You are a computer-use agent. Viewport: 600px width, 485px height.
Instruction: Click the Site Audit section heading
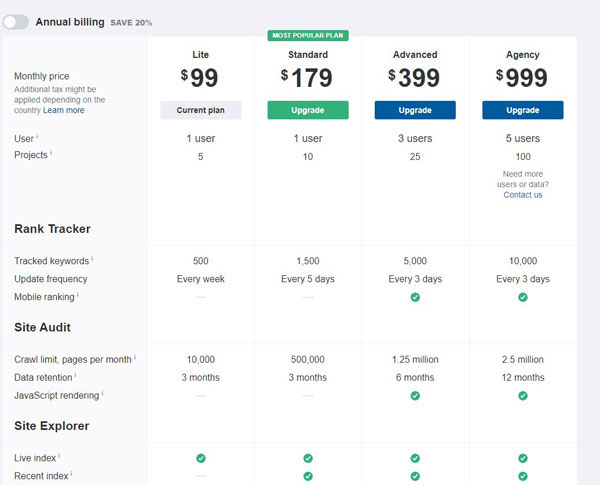[x=42, y=327]
